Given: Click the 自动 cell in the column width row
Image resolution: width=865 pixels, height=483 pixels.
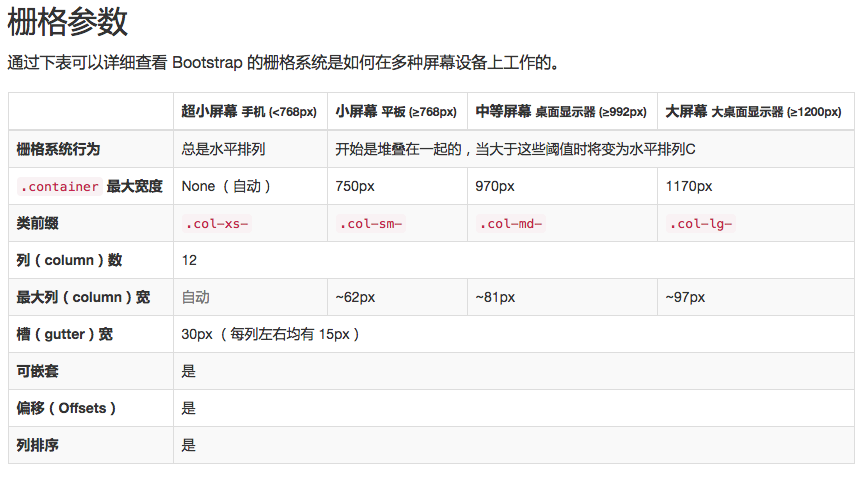Looking at the screenshot, I should (196, 297).
